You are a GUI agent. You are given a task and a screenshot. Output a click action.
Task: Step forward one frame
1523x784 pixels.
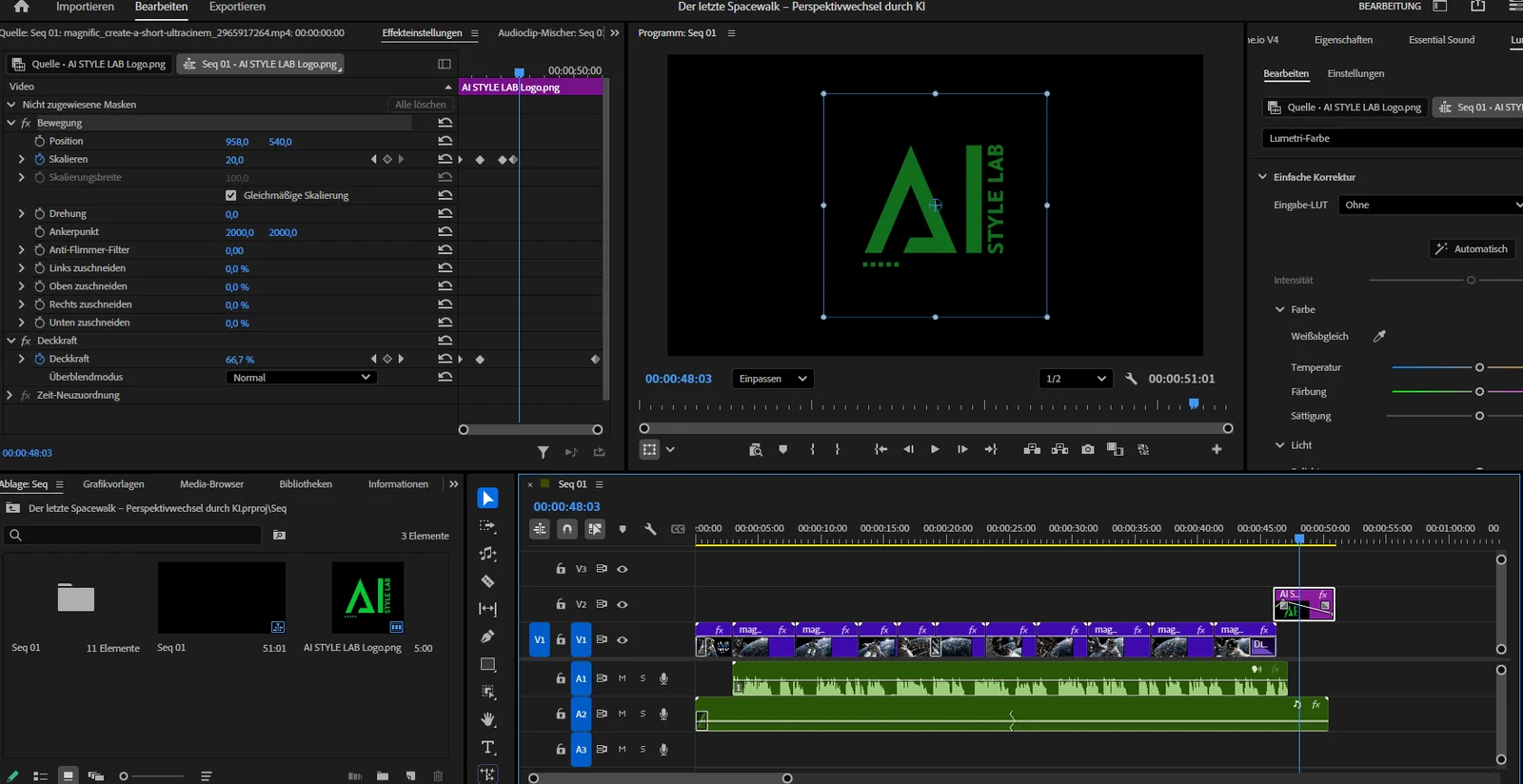coord(962,449)
